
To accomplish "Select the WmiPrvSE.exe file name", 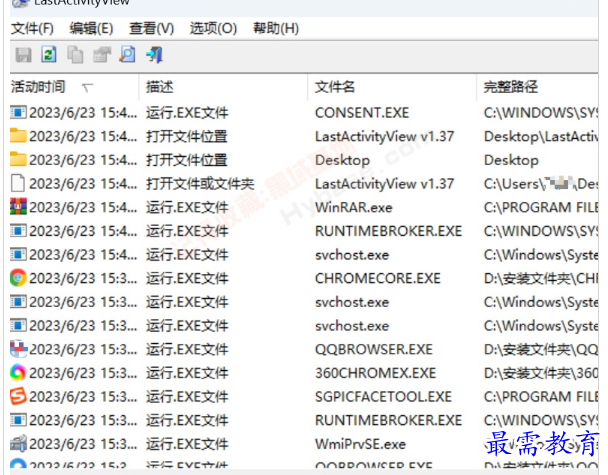I will tap(360, 444).
